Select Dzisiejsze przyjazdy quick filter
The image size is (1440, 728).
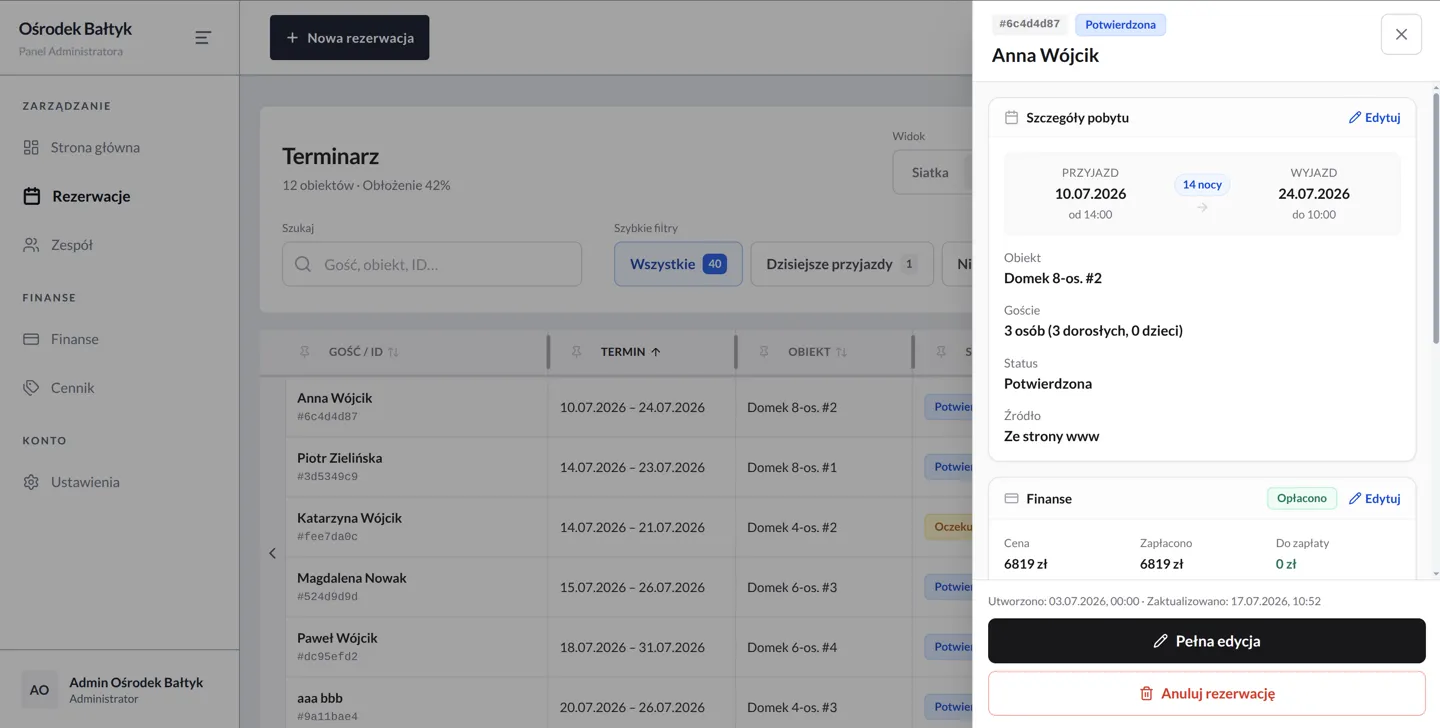point(842,264)
